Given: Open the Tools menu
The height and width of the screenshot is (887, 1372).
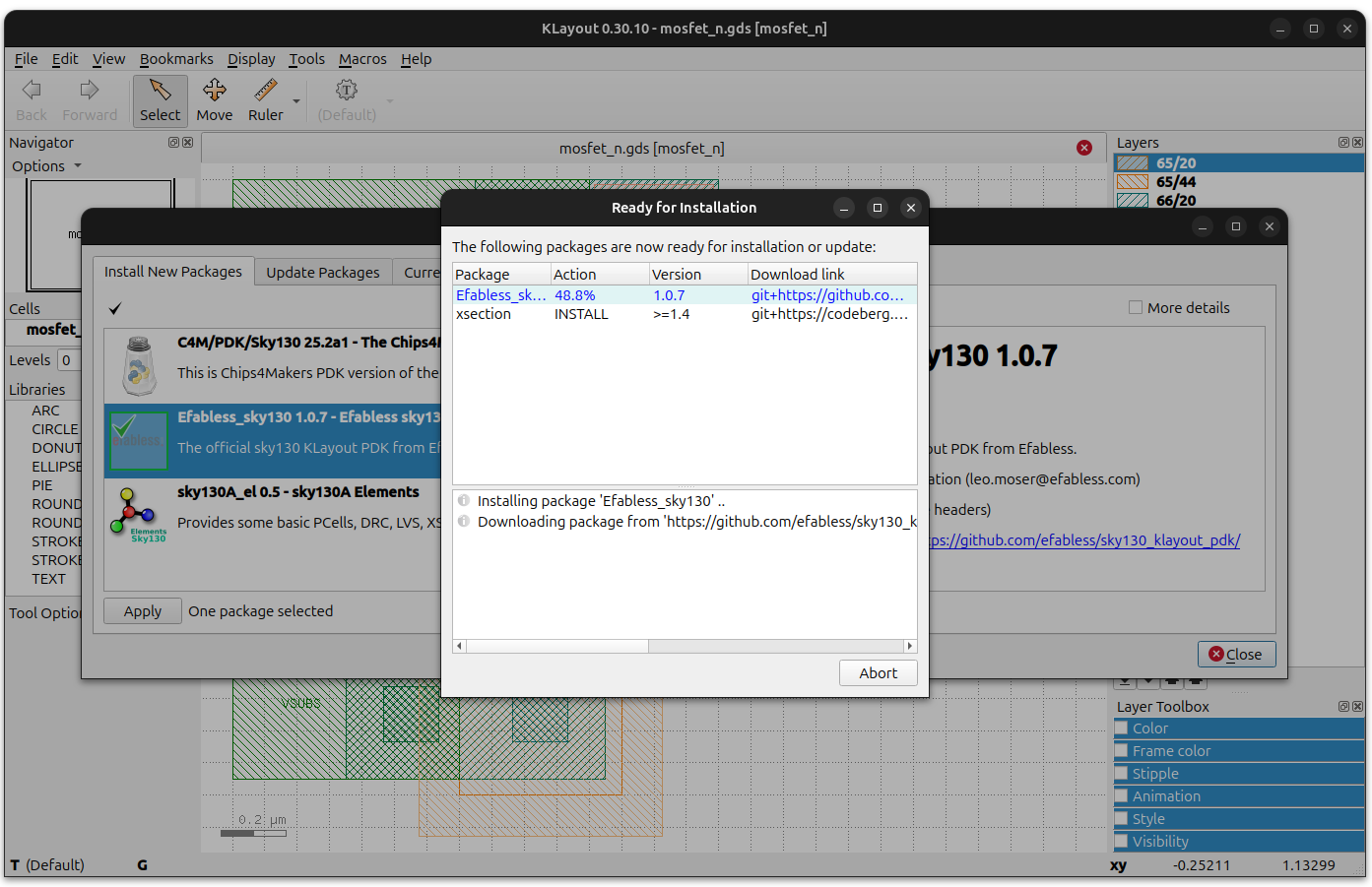Looking at the screenshot, I should click(306, 59).
